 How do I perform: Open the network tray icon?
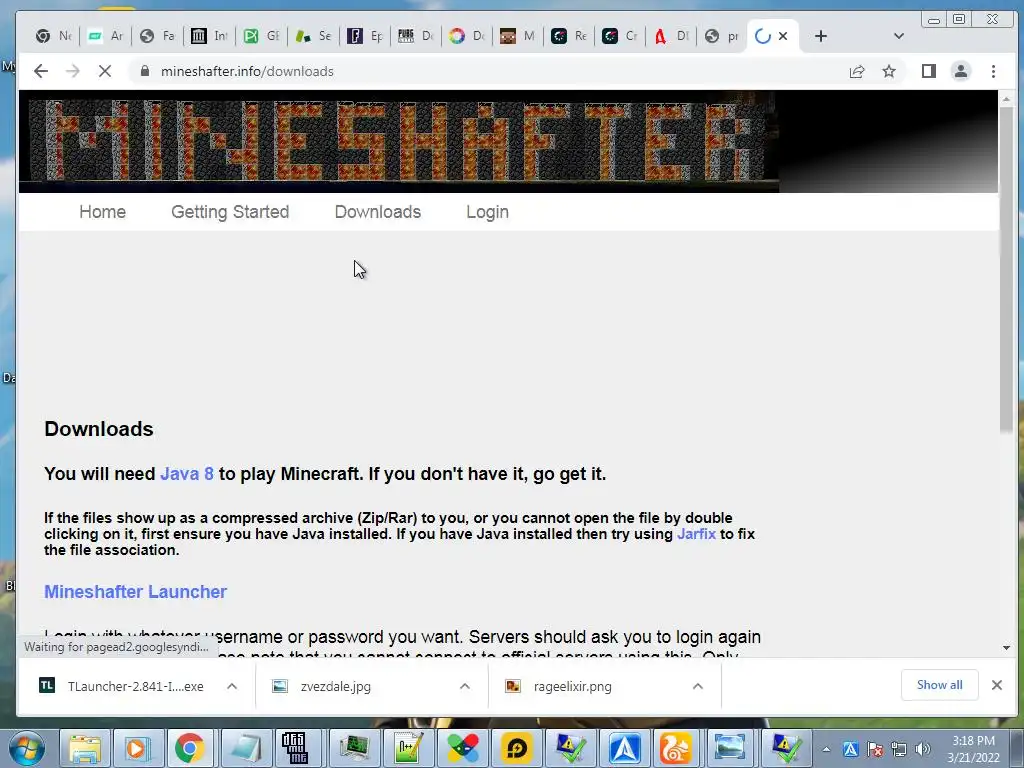click(899, 749)
